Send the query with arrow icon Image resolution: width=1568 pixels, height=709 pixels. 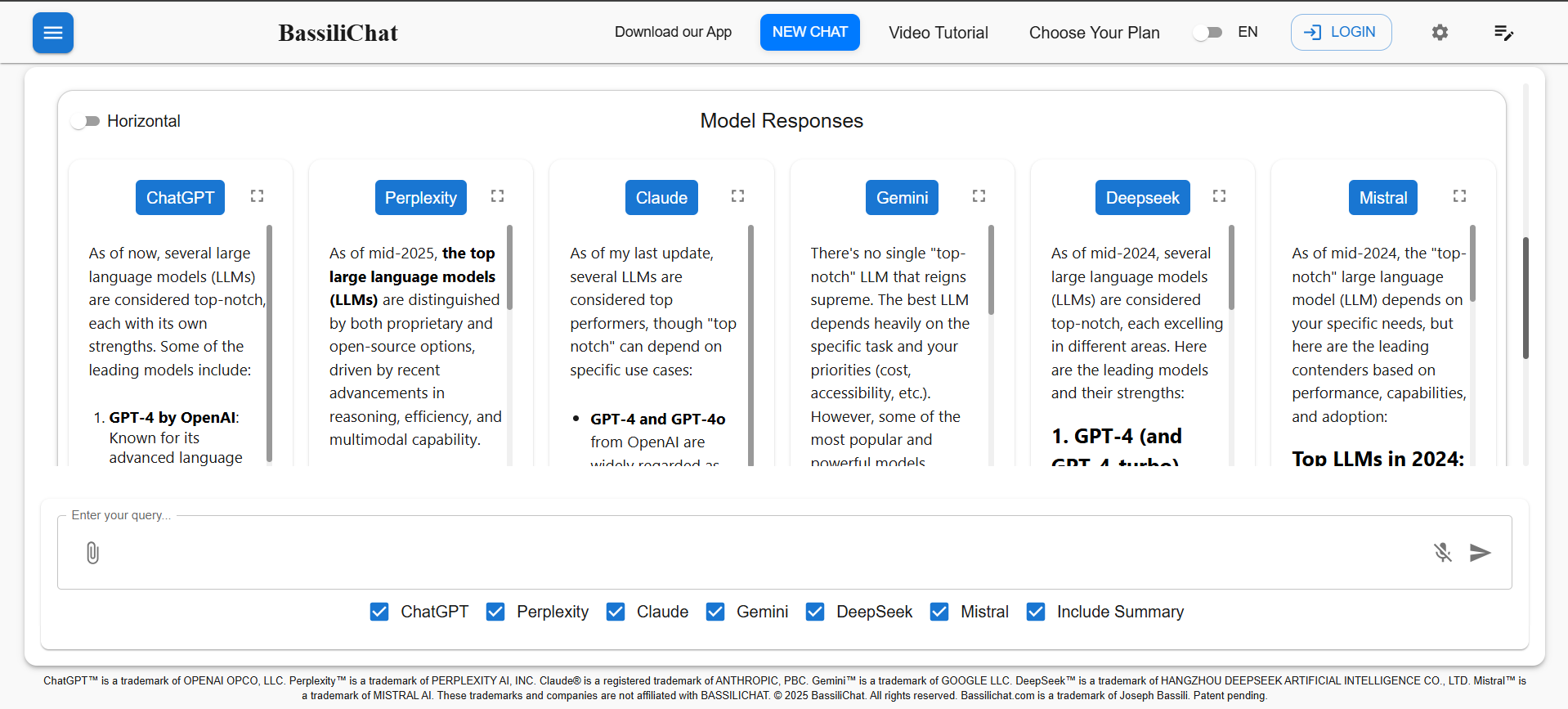pyautogui.click(x=1480, y=553)
